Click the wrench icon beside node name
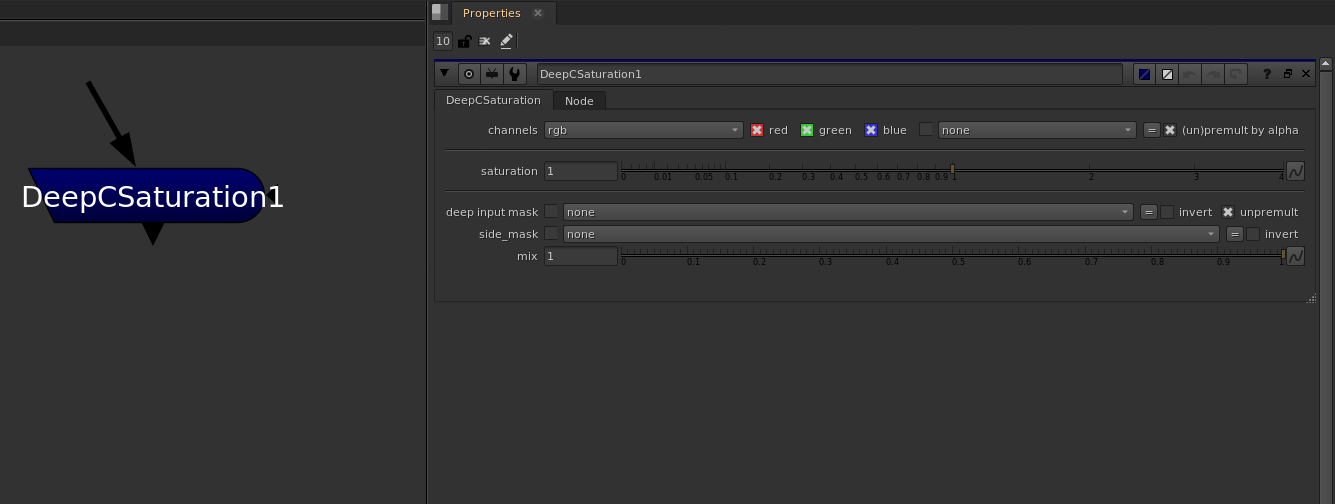Viewport: 1335px width, 504px height. click(514, 74)
